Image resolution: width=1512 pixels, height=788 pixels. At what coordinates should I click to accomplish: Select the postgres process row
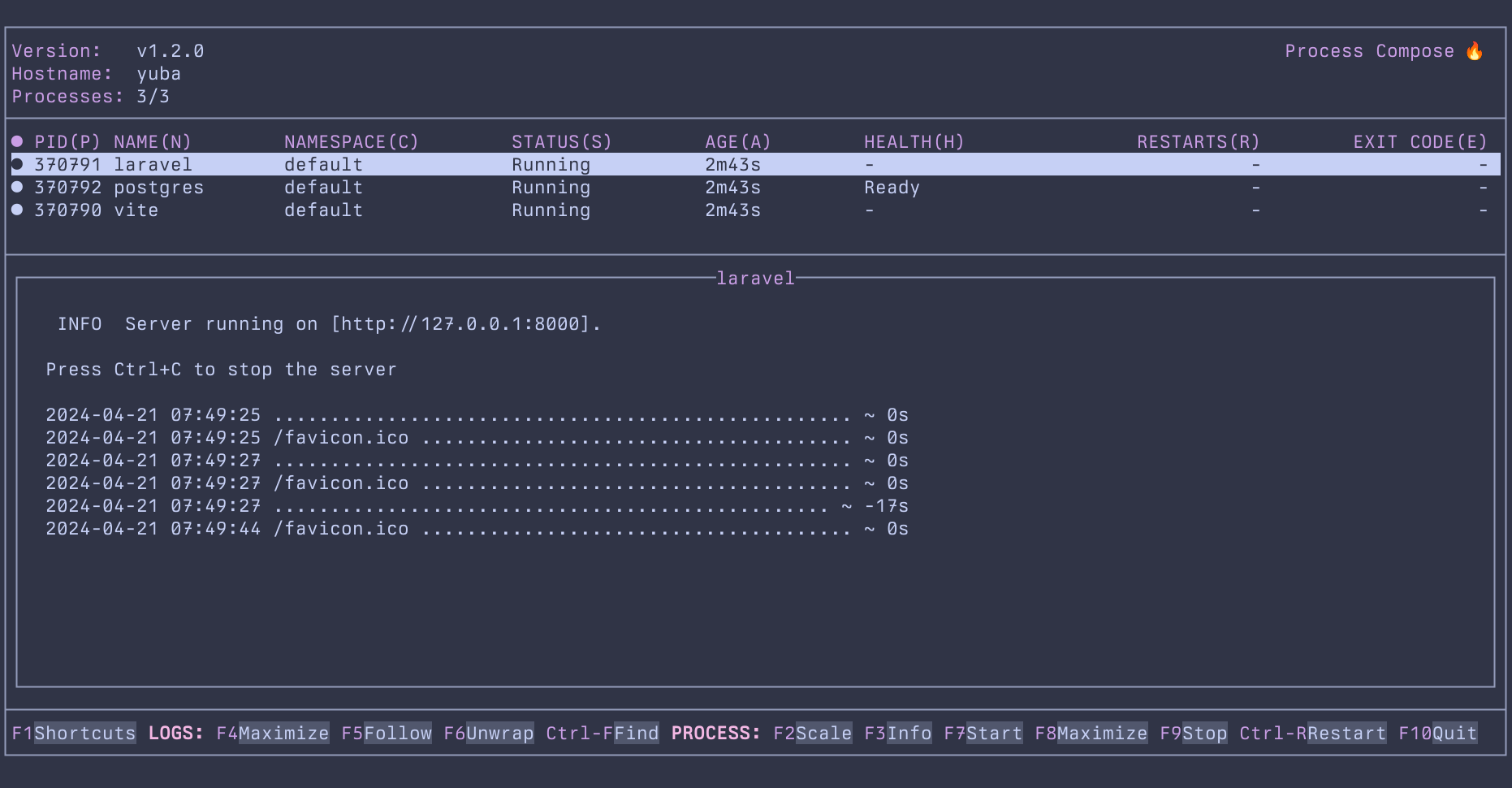pyautogui.click(x=755, y=188)
